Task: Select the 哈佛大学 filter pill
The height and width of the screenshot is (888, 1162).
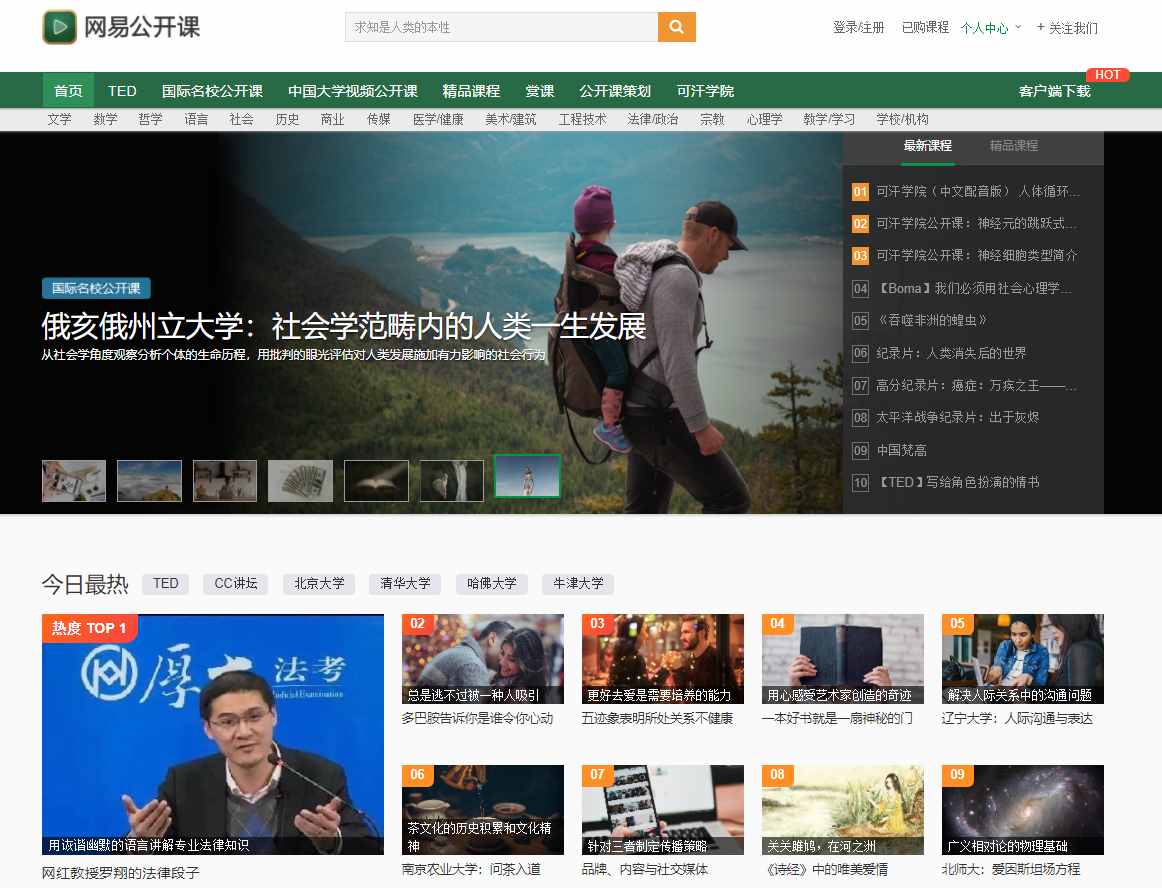Action: 491,583
